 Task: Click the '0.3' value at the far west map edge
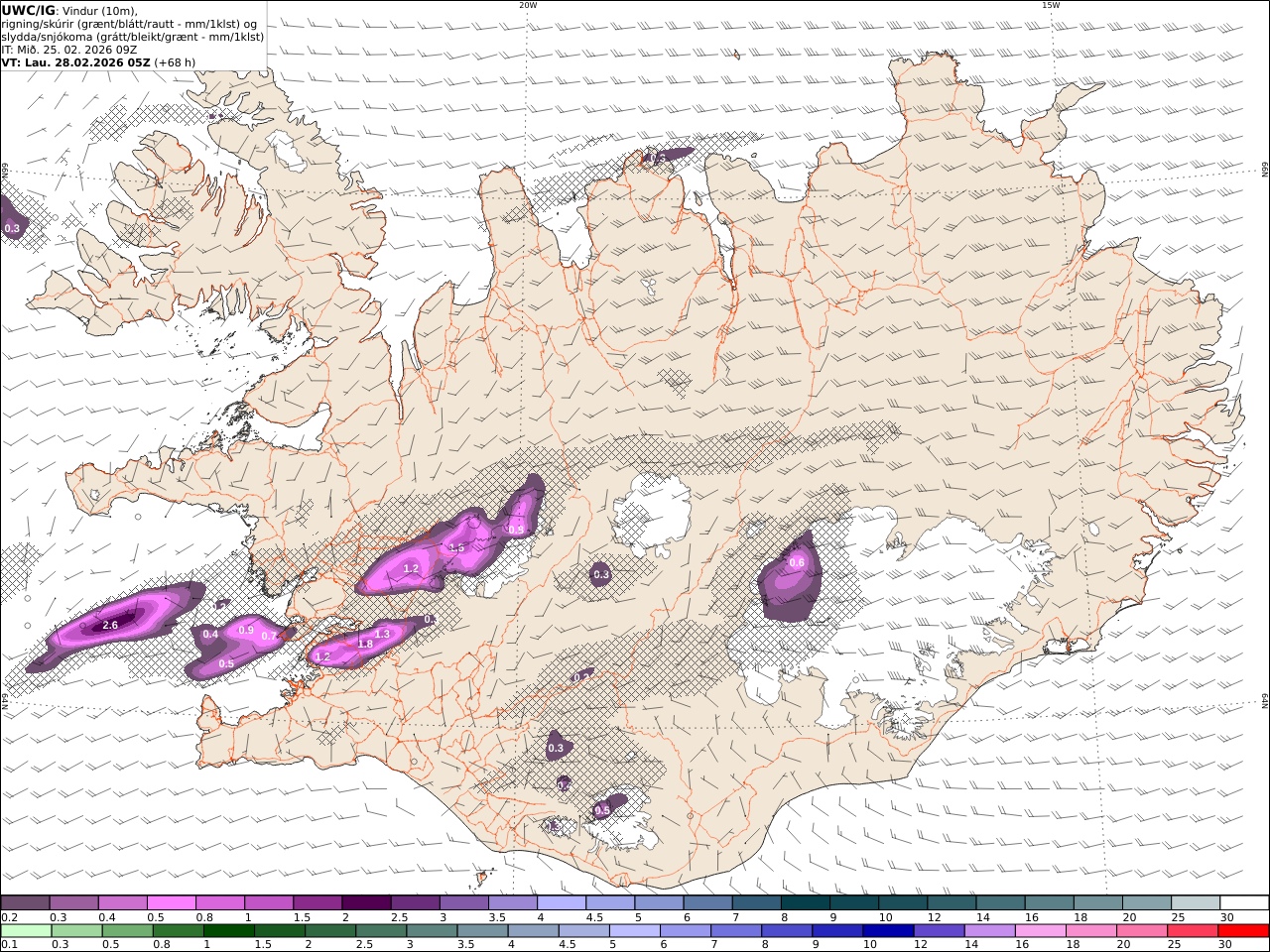(x=12, y=229)
